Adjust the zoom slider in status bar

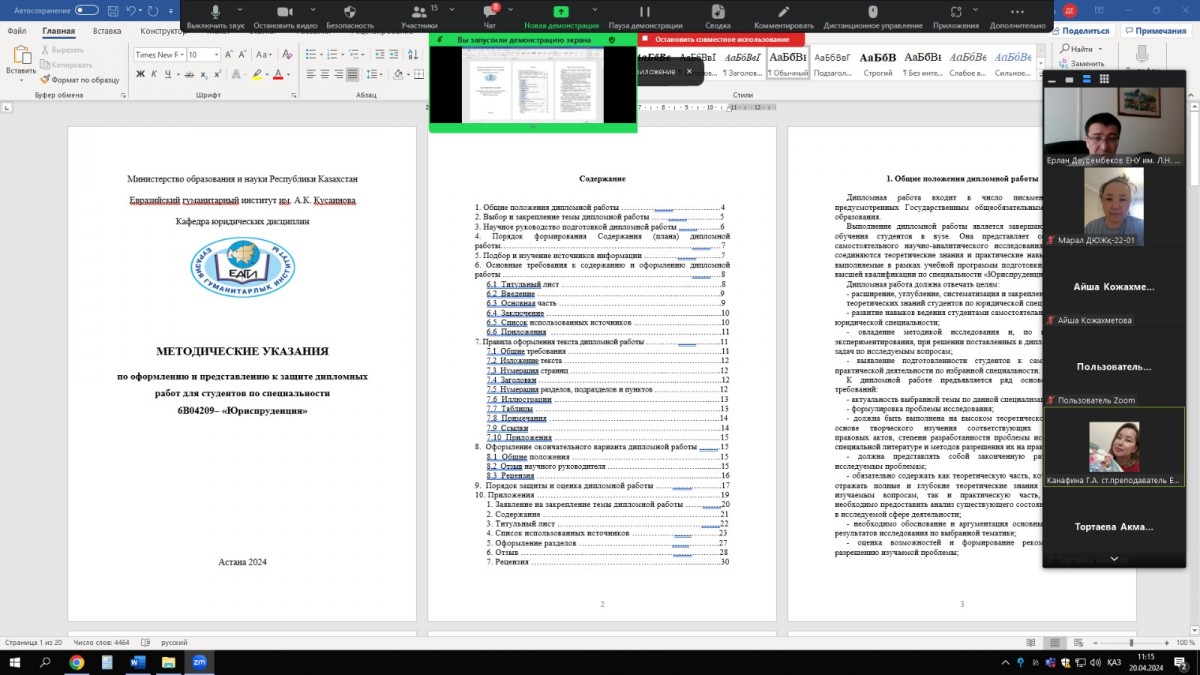(x=1133, y=642)
